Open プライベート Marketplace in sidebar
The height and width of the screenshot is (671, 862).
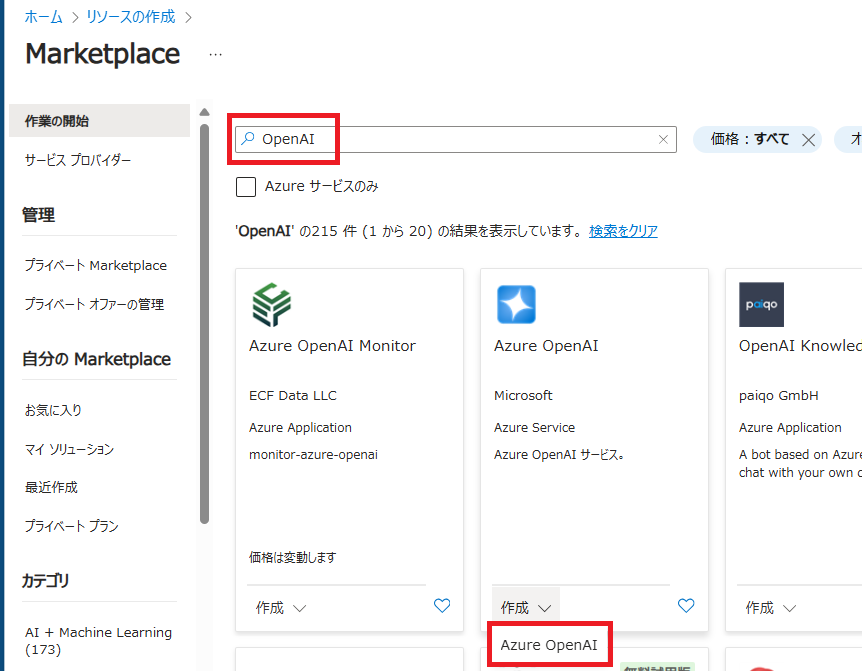click(x=96, y=265)
